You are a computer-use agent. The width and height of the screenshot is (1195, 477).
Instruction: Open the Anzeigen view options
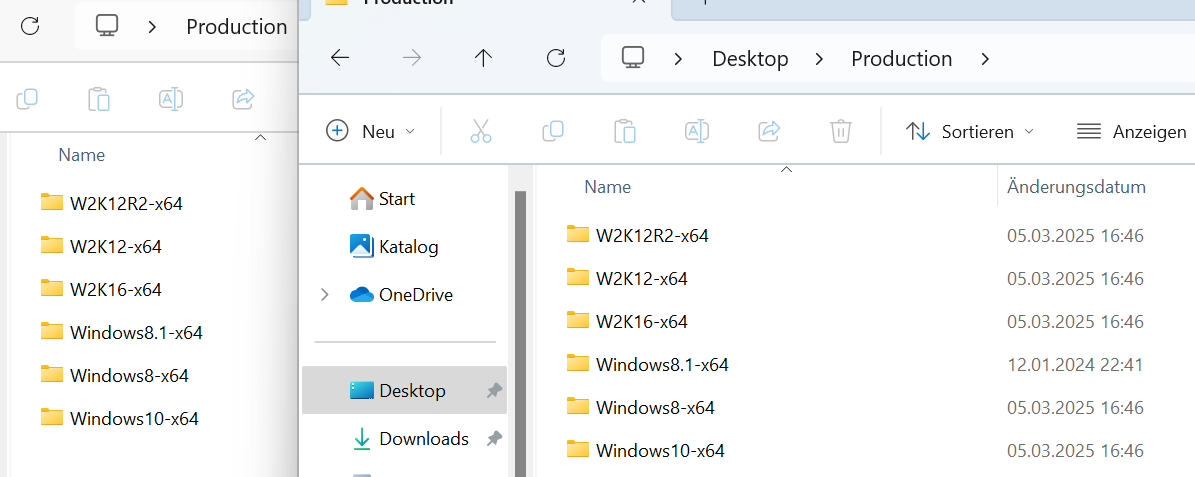(1131, 131)
